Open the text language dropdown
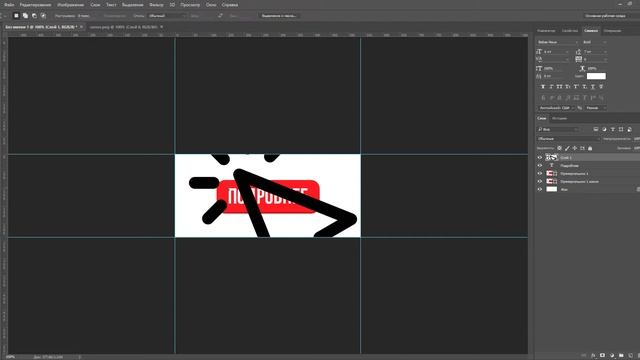This screenshot has width=640, height=360. [x=556, y=108]
